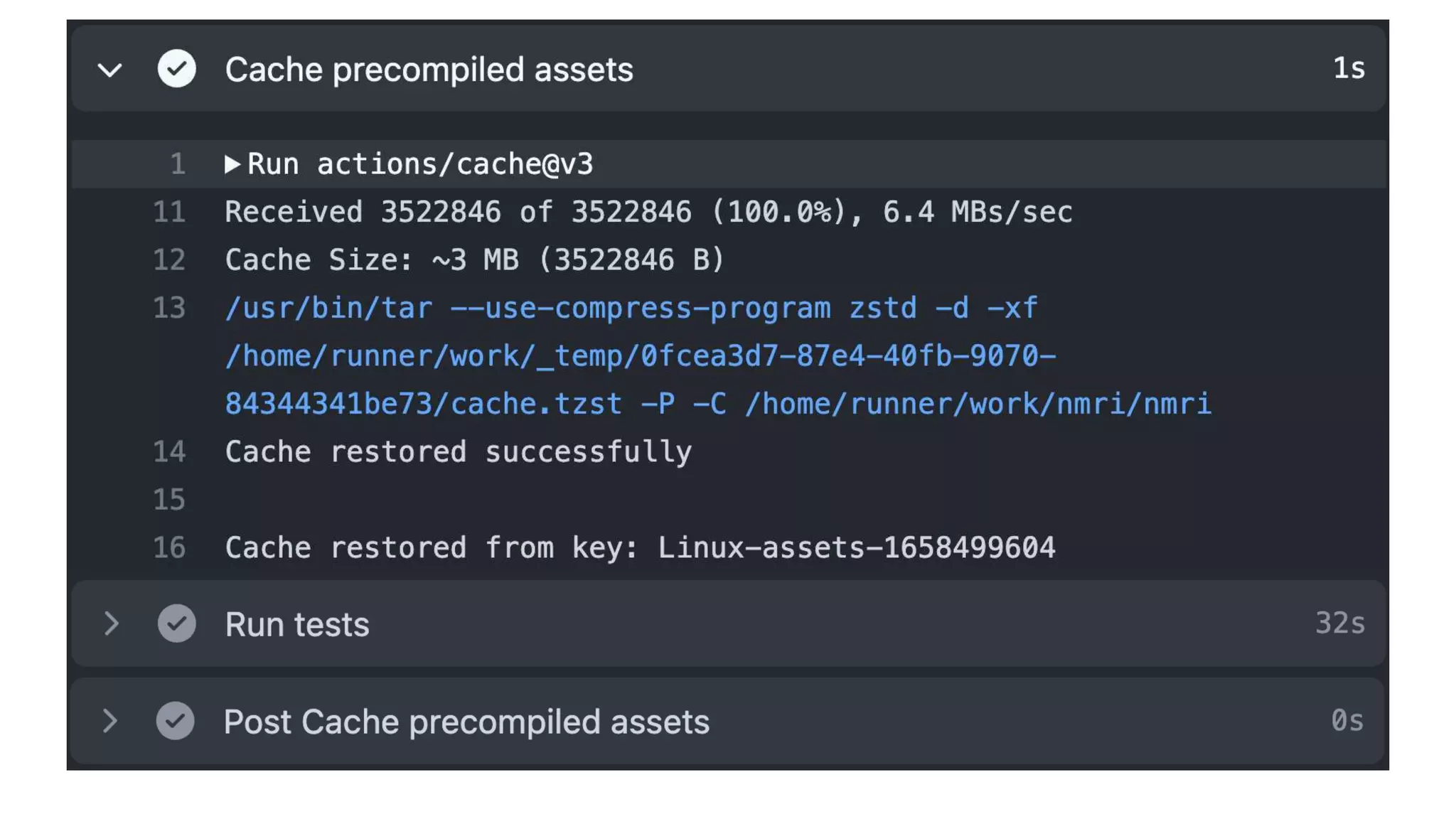Click the 32s duration of Run tests
Screen dimensions: 1456x819
(1339, 623)
